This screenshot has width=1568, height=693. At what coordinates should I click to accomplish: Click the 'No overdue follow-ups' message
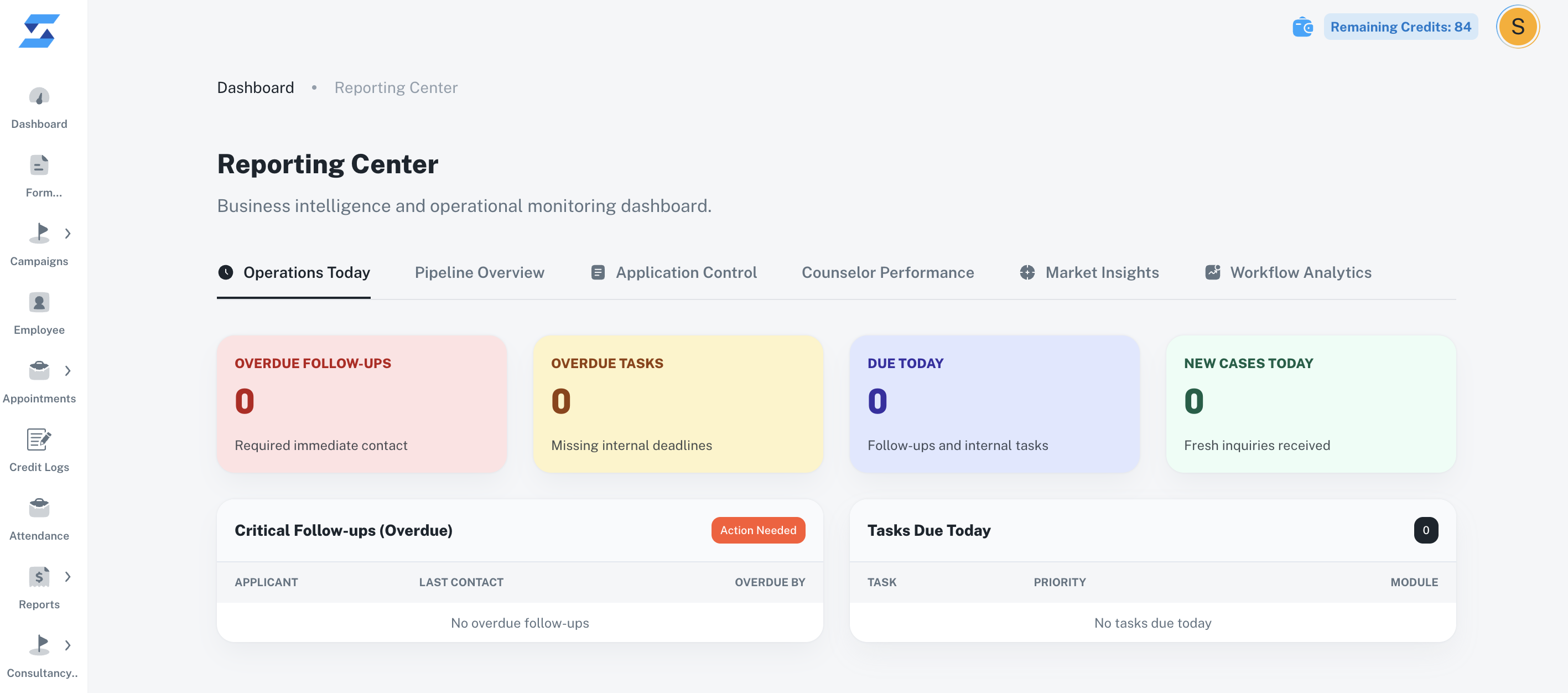tap(520, 623)
